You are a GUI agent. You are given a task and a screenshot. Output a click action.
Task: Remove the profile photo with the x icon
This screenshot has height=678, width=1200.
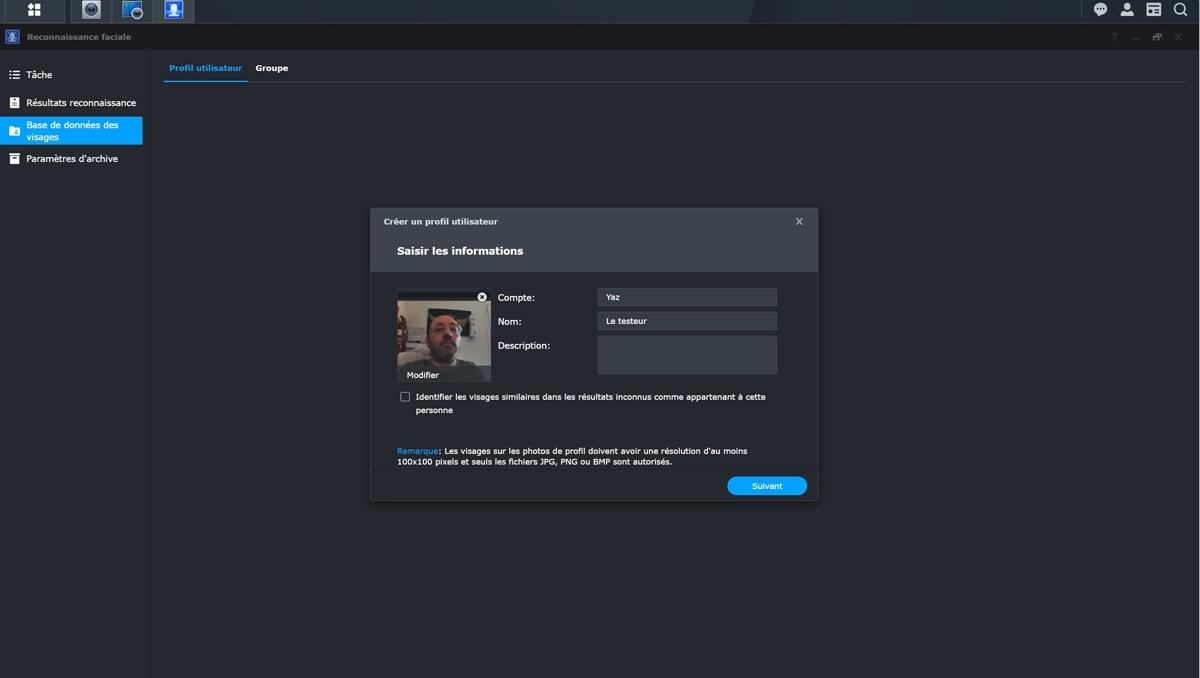482,297
